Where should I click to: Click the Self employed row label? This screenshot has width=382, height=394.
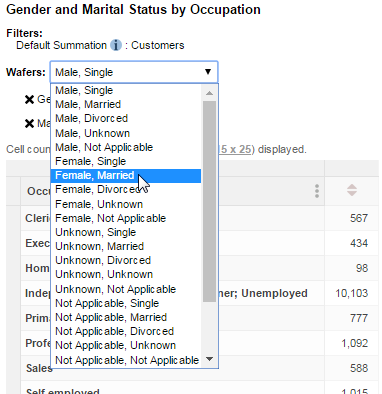(x=63, y=391)
